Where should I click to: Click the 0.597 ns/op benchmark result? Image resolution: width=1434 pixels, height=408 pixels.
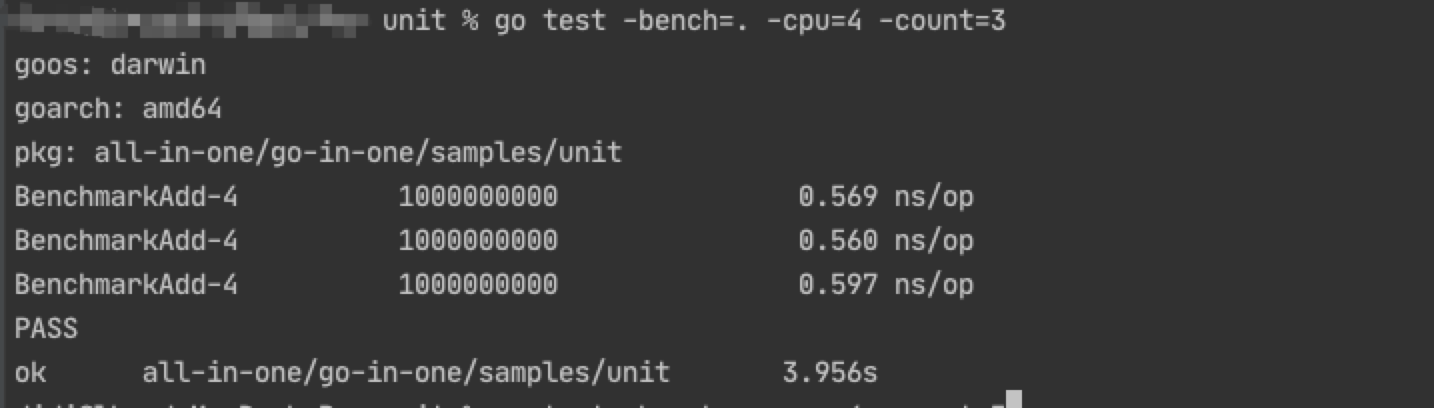[x=885, y=285]
